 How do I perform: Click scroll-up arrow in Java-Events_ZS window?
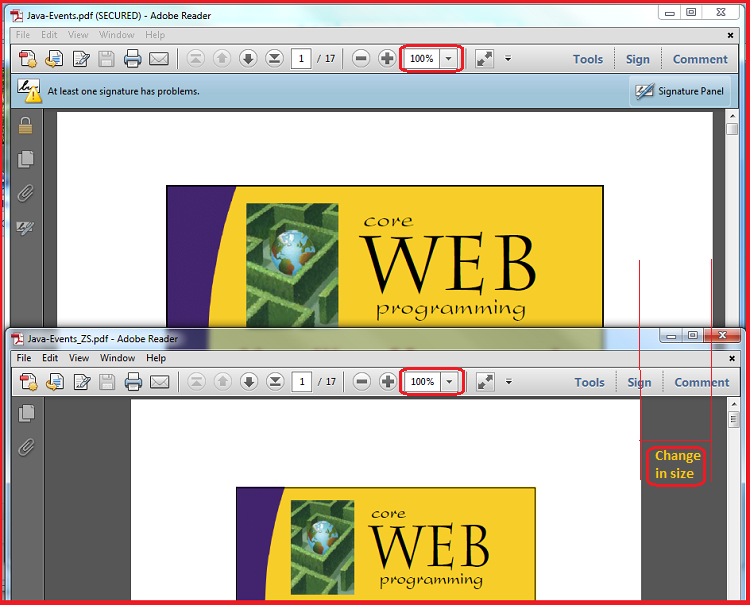(x=734, y=405)
